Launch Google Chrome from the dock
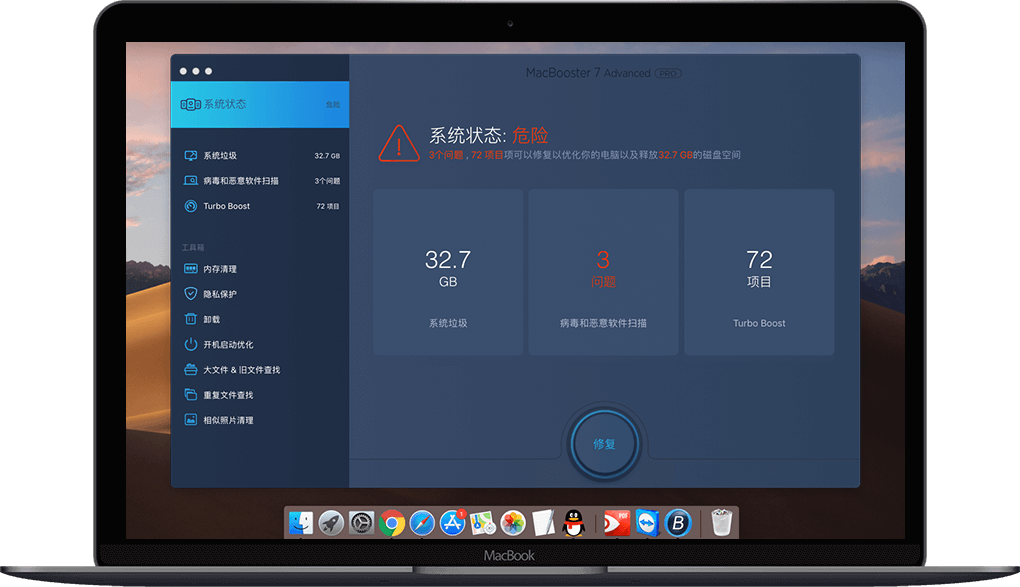Screen dimensions: 1020x587 392,523
